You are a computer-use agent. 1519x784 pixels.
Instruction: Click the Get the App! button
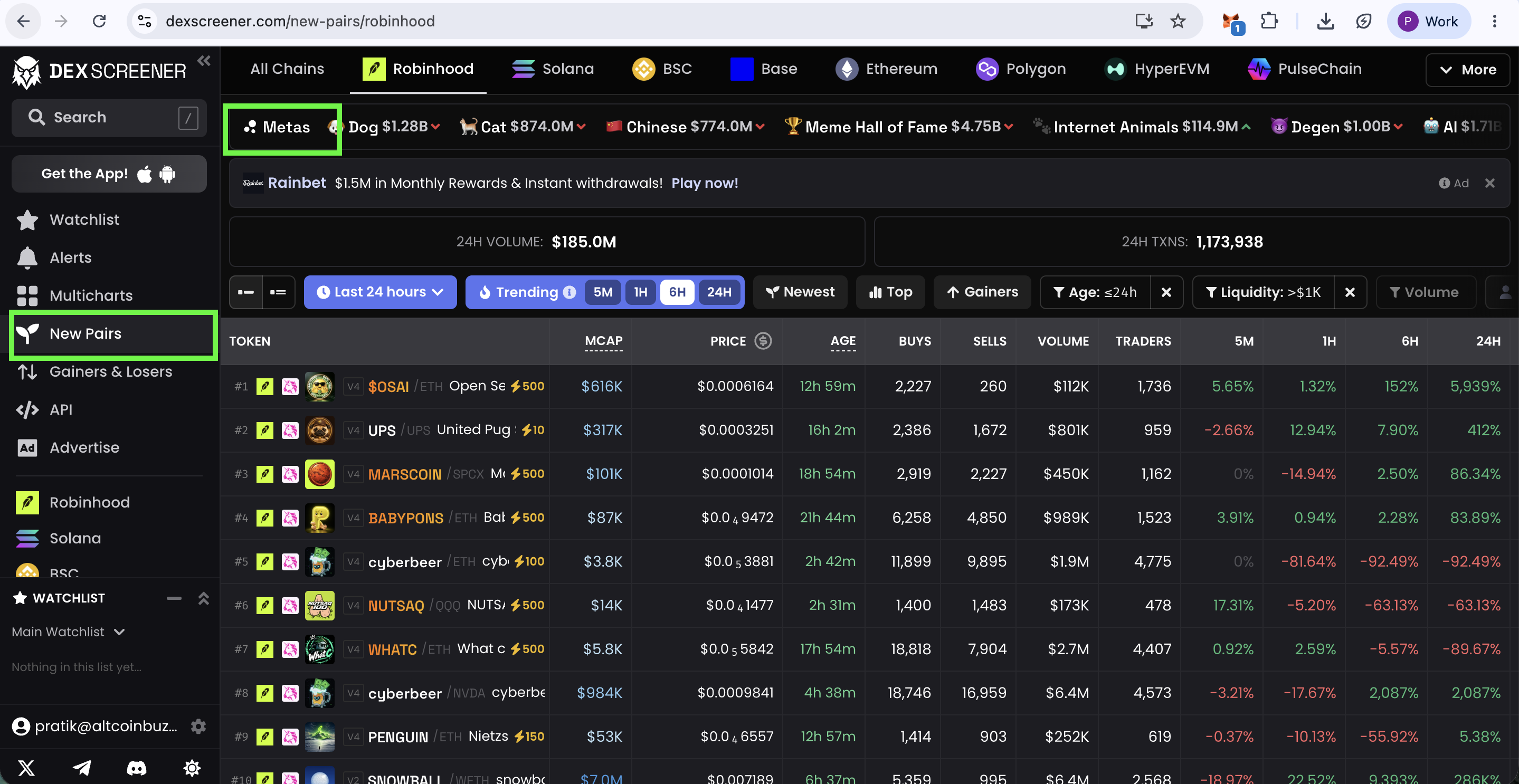tap(109, 174)
